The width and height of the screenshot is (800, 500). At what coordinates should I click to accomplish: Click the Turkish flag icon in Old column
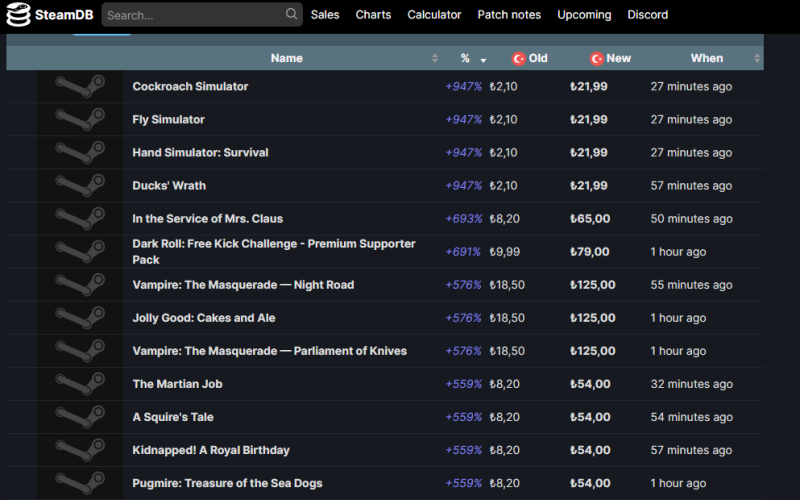click(x=518, y=58)
